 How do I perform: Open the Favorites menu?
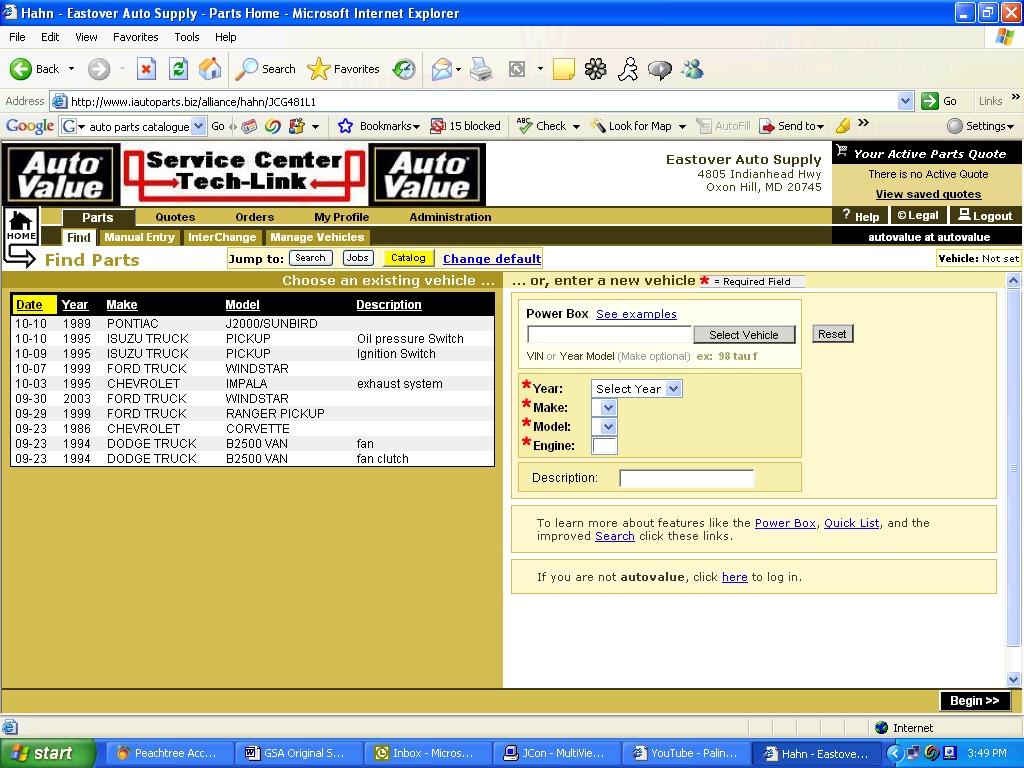[x=135, y=37]
